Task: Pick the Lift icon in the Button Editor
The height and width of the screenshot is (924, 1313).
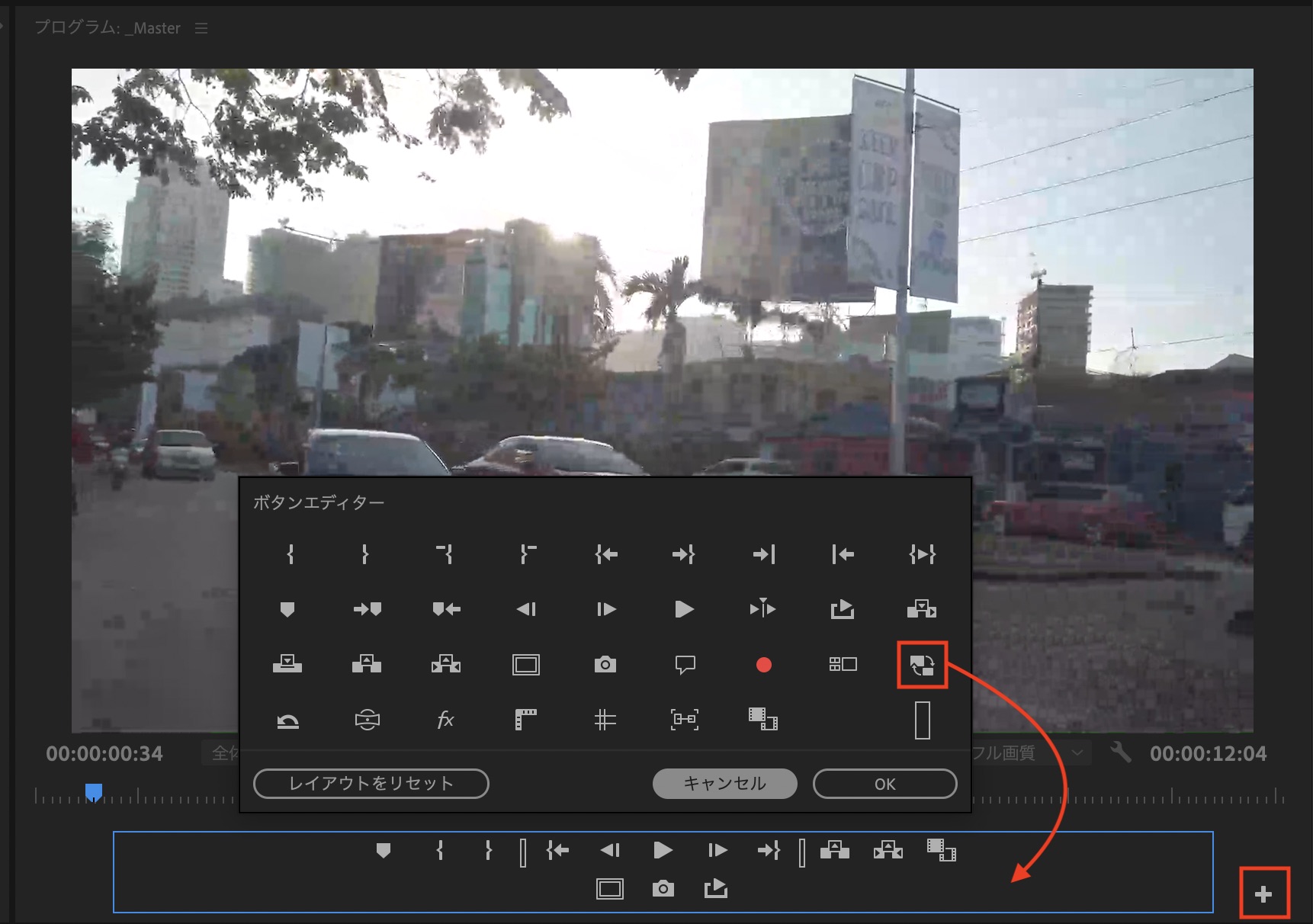Action: point(367,664)
